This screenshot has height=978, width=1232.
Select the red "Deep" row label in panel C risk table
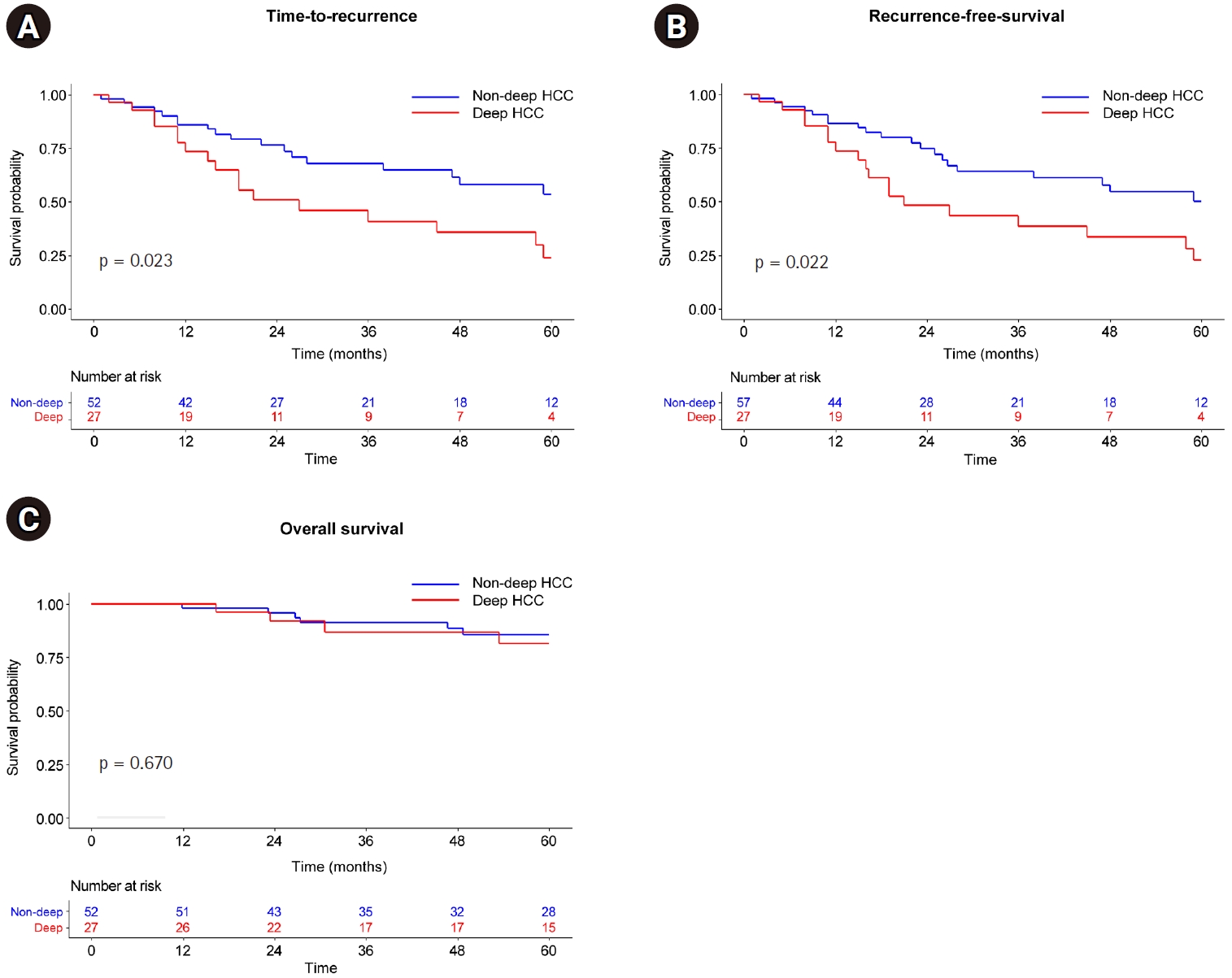[48, 928]
